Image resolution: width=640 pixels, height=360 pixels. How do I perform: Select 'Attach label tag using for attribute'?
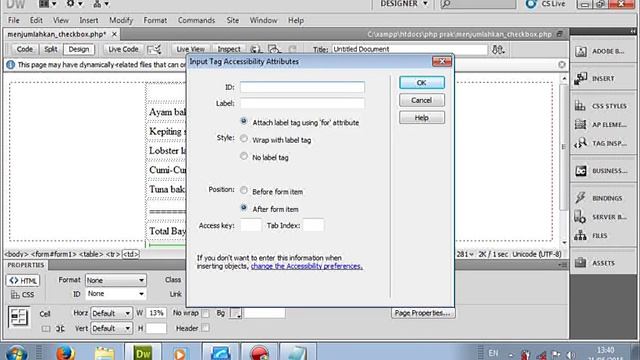coord(244,121)
